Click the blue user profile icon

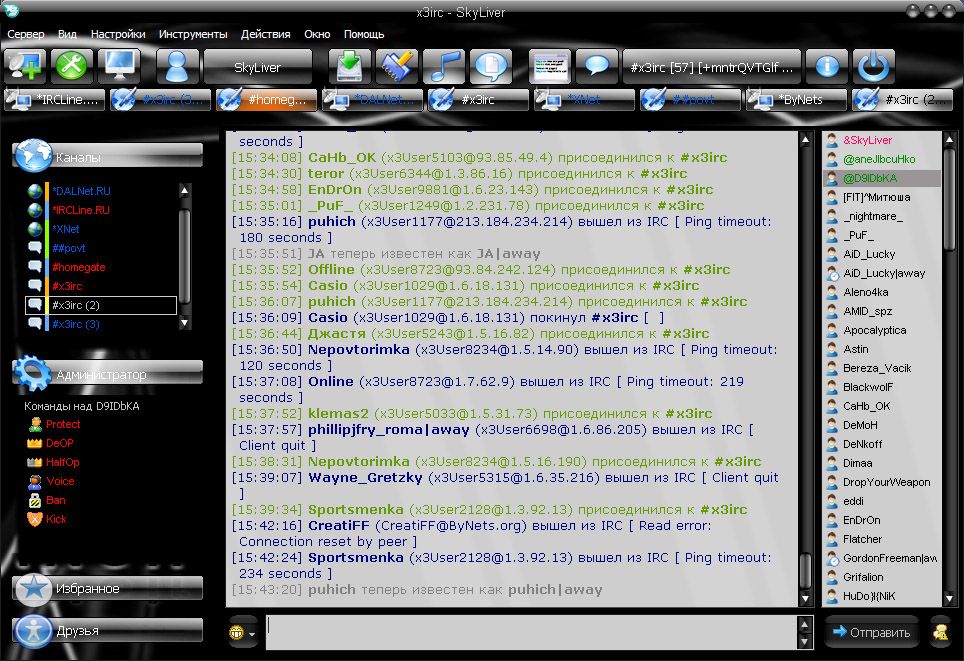tap(177, 66)
